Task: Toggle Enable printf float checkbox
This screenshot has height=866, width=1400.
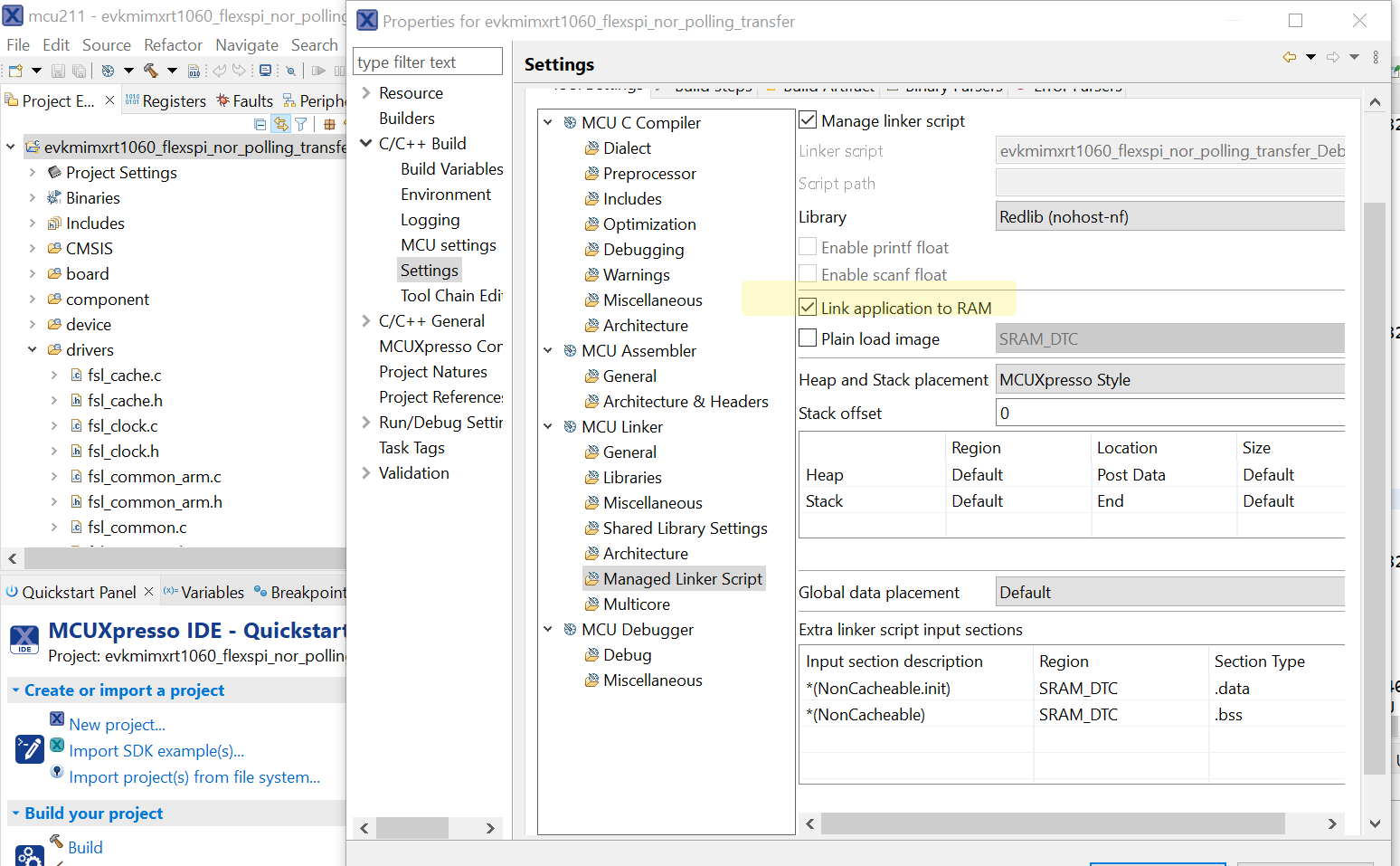Action: pyautogui.click(x=808, y=246)
